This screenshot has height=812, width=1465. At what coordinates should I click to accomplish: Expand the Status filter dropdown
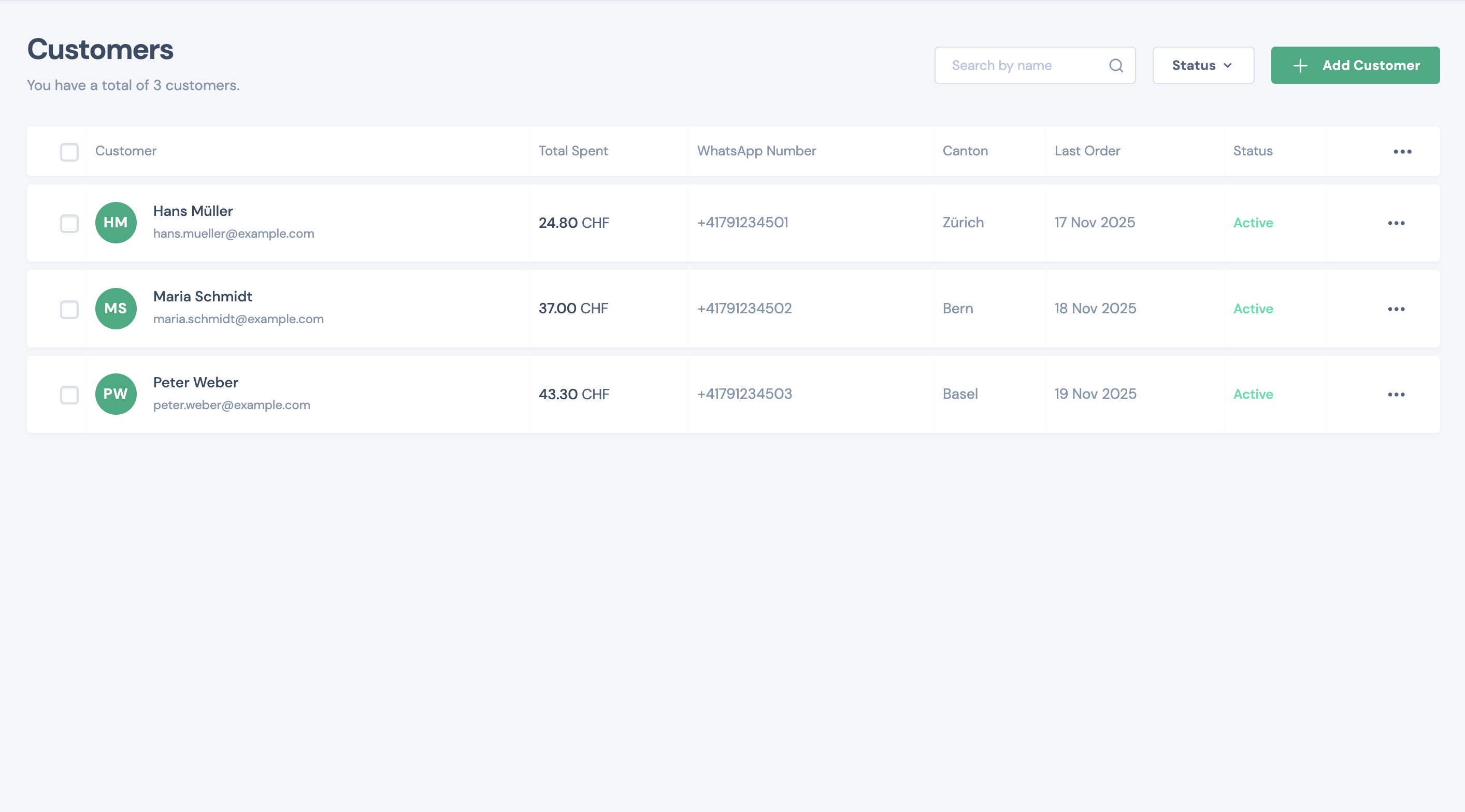1202,65
